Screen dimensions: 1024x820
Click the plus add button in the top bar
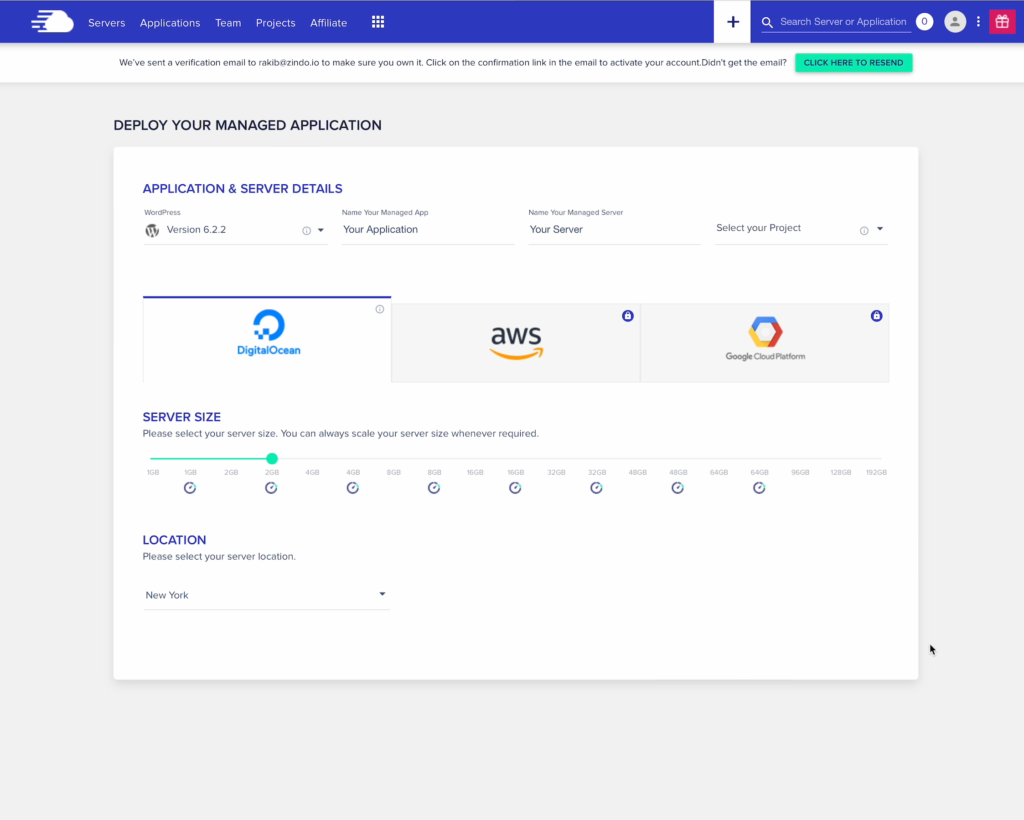tap(733, 22)
